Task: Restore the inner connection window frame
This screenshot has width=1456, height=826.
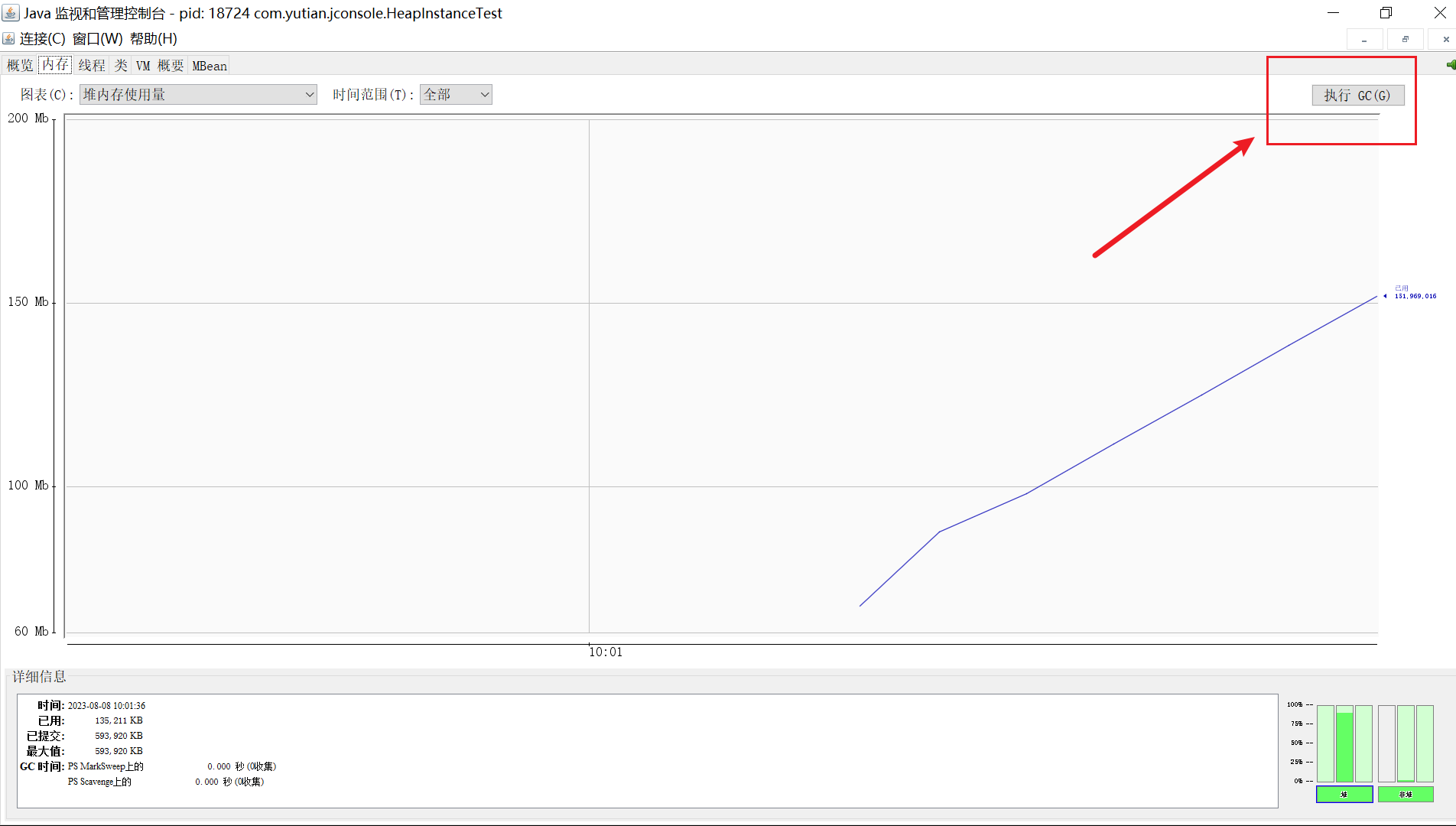Action: [x=1405, y=39]
